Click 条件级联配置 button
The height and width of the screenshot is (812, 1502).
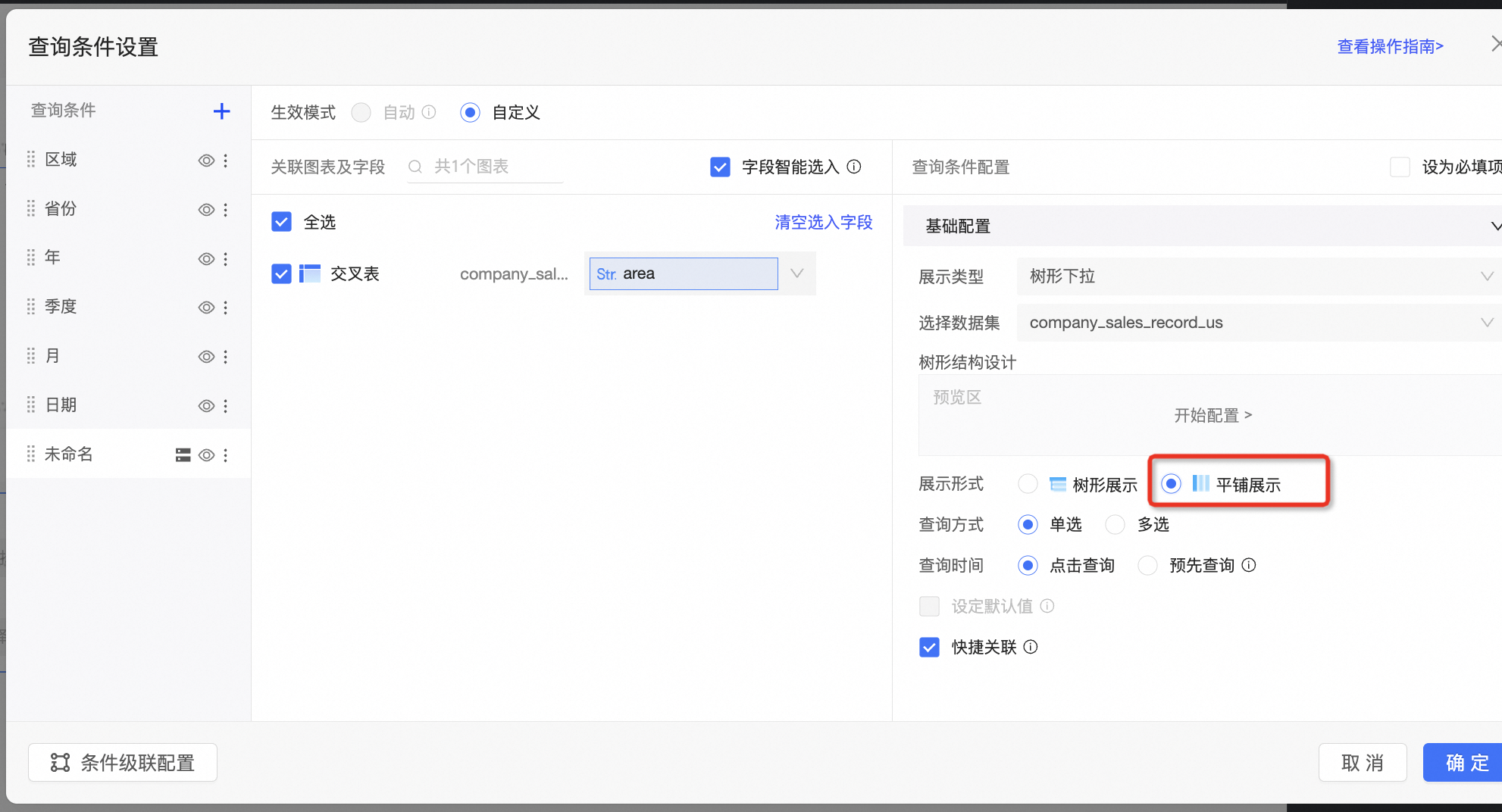pyautogui.click(x=123, y=762)
